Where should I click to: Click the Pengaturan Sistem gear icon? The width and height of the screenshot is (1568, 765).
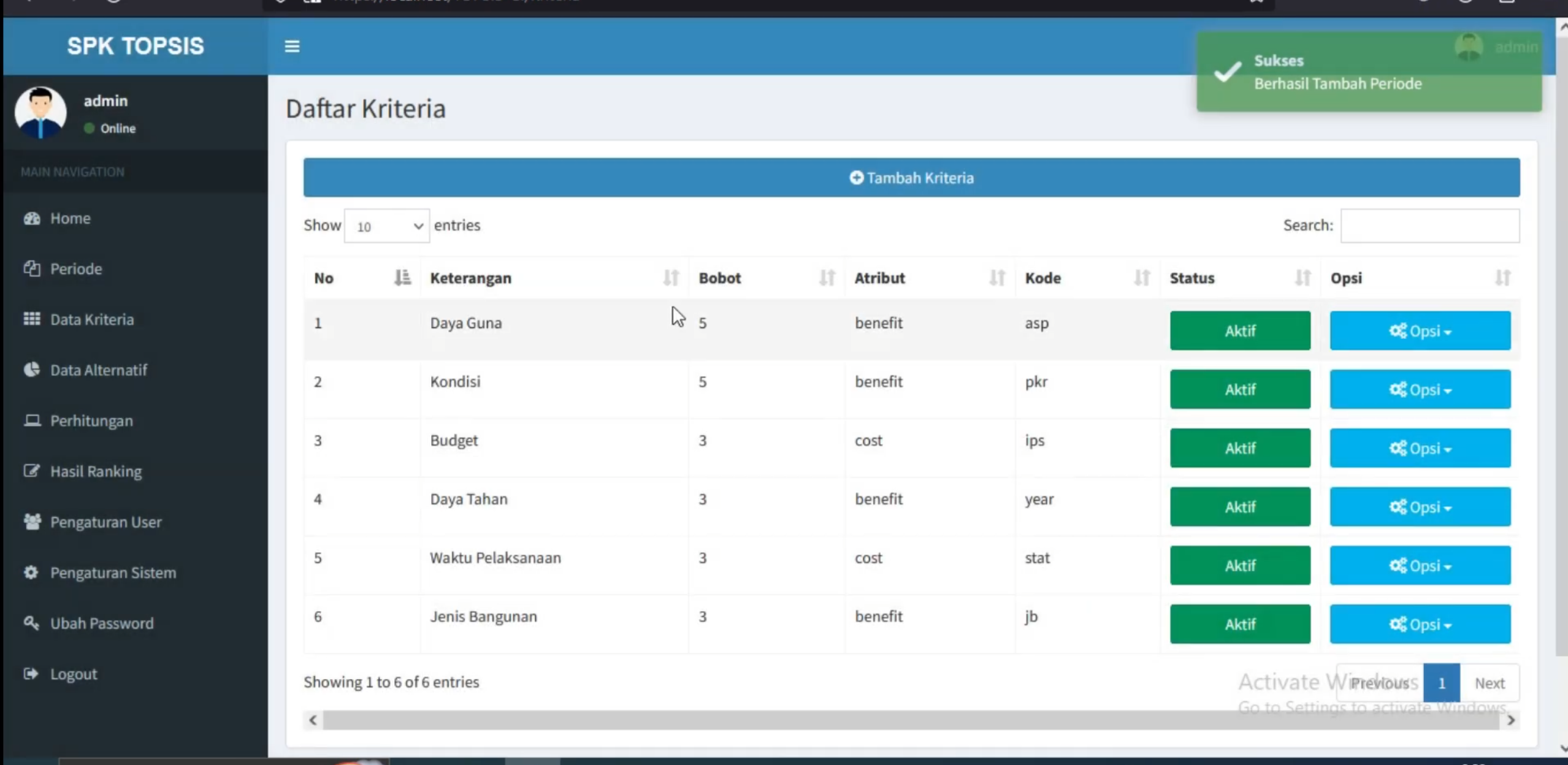[x=32, y=573]
